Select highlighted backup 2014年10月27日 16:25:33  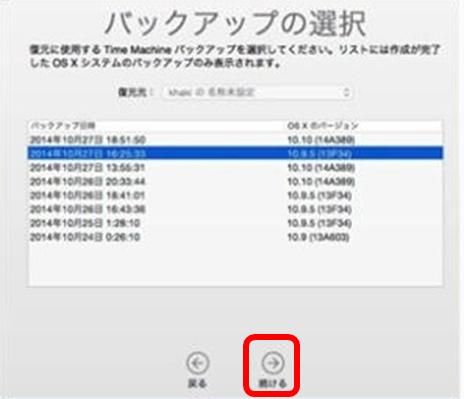236,153
